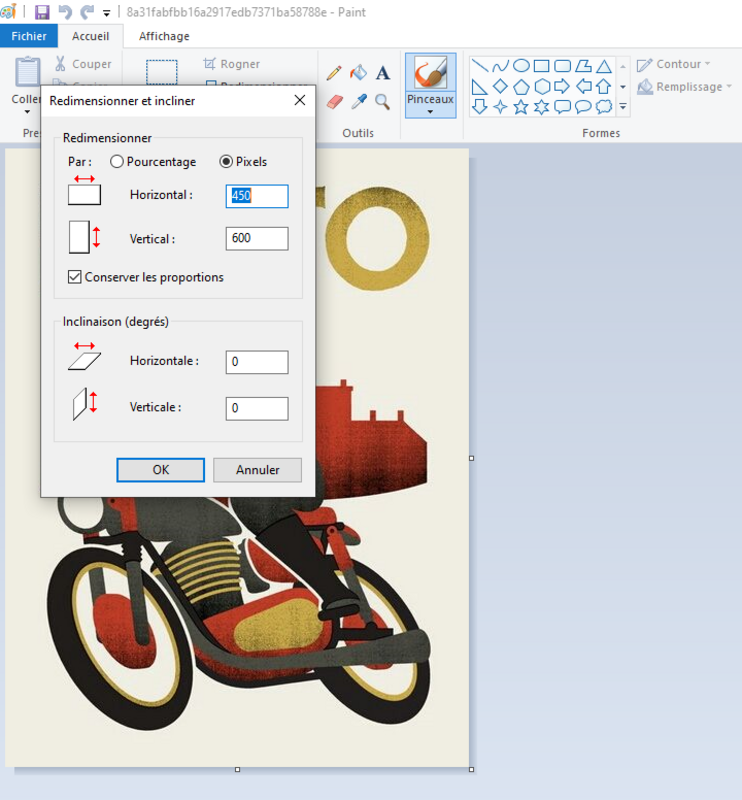Choose the Oval callout shape
This screenshot has height=800, width=742.
pyautogui.click(x=583, y=107)
